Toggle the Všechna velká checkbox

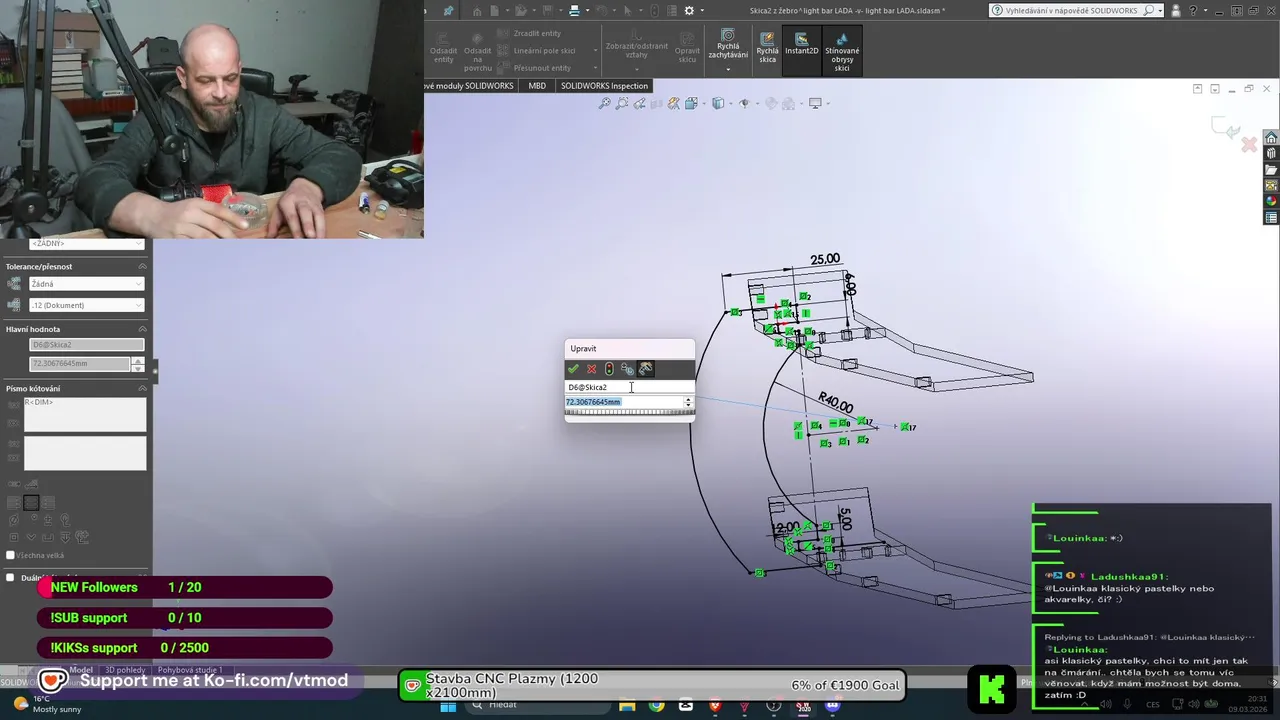(x=11, y=556)
